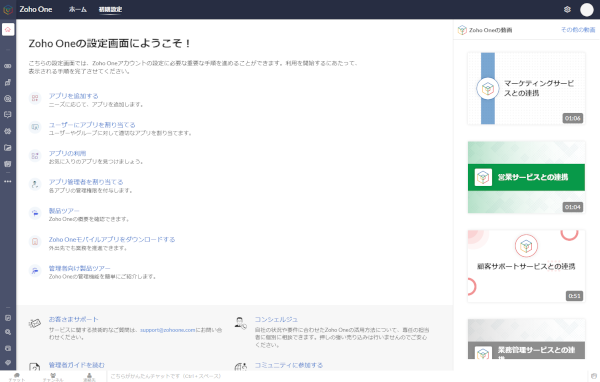Click the support@zohoone.com email link
This screenshot has width=600, height=382.
point(168,330)
